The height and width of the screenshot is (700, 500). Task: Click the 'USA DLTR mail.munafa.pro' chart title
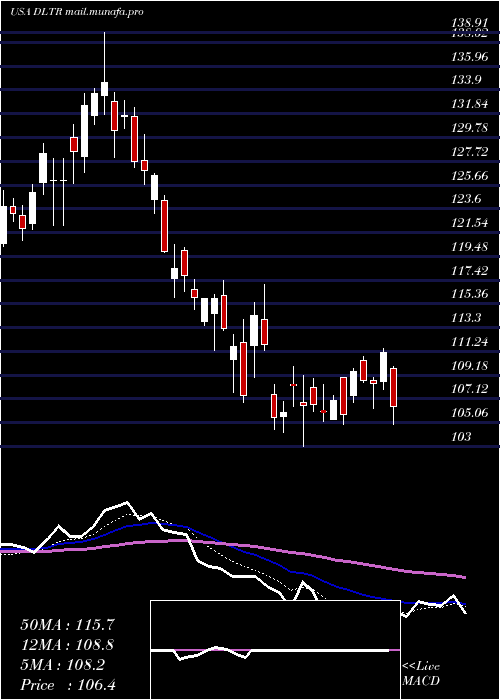(77, 12)
